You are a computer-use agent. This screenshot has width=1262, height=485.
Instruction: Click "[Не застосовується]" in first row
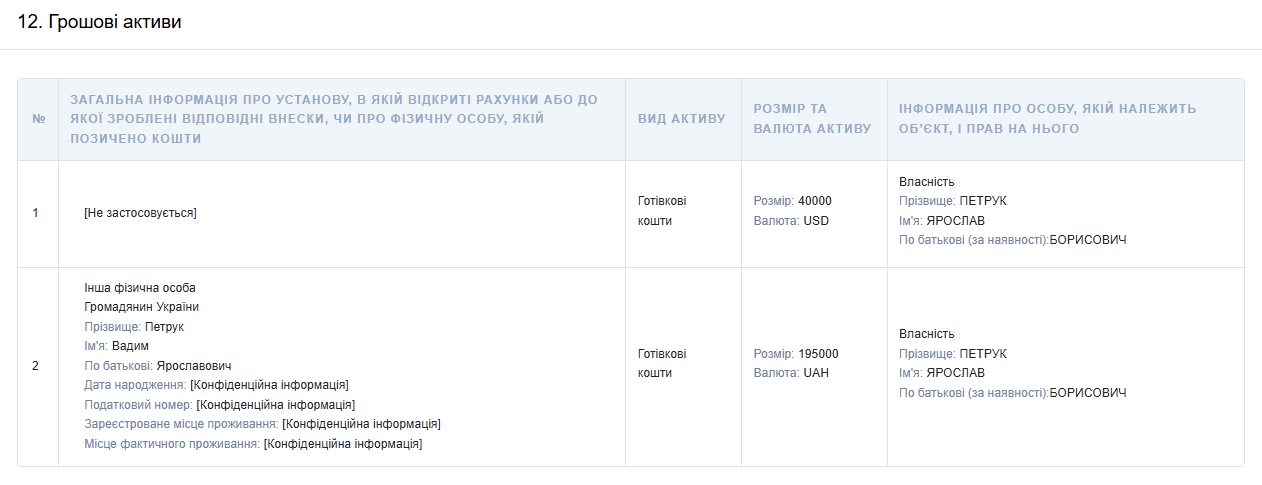click(140, 213)
